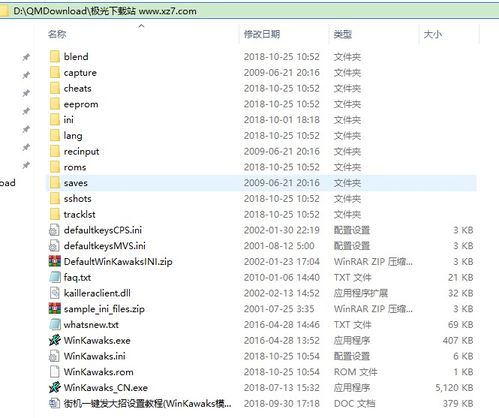The width and height of the screenshot is (499, 418).
Task: Sort files by 修改日期 column
Action: click(x=262, y=34)
